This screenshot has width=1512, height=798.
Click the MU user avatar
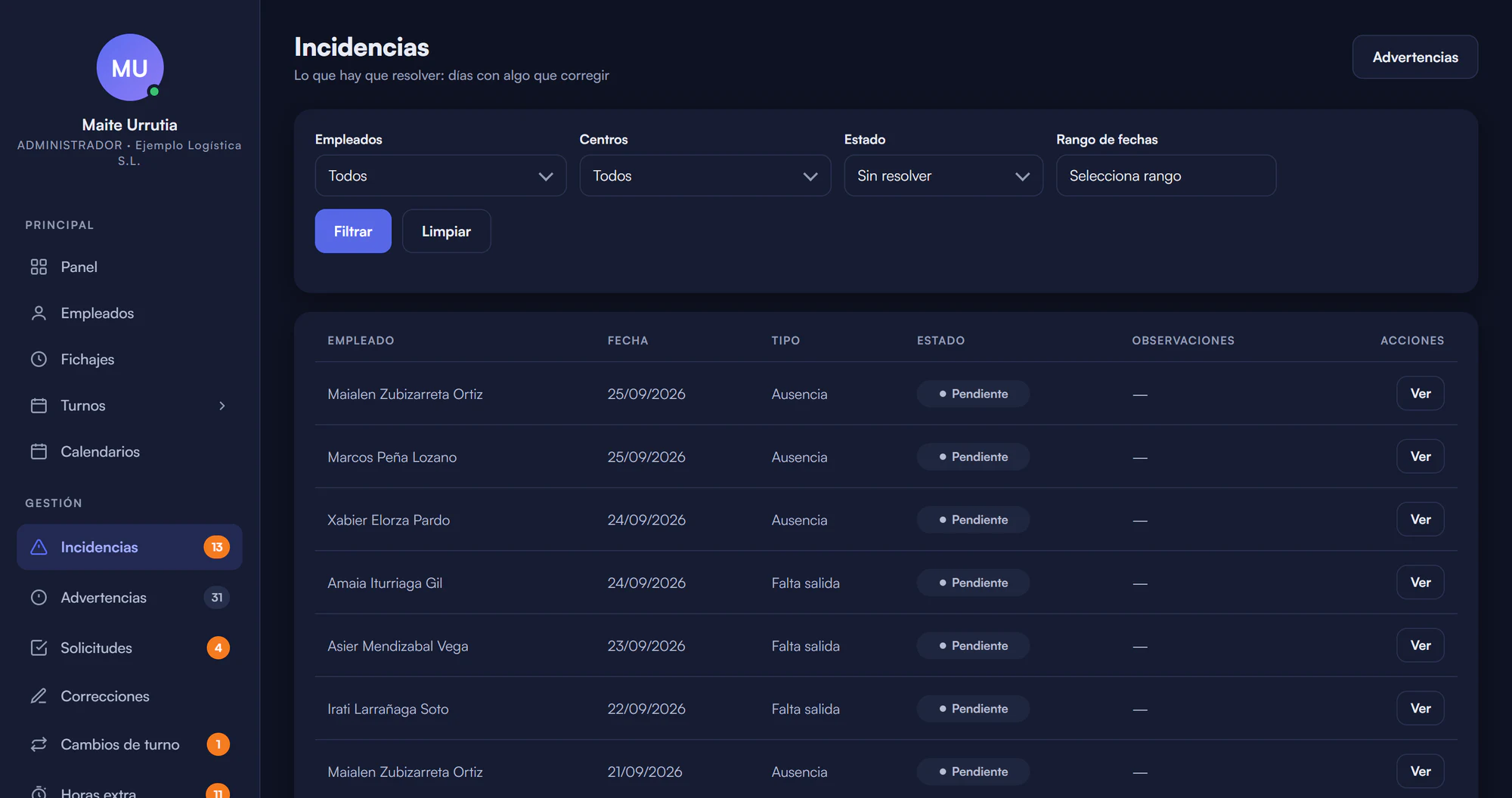tap(130, 67)
